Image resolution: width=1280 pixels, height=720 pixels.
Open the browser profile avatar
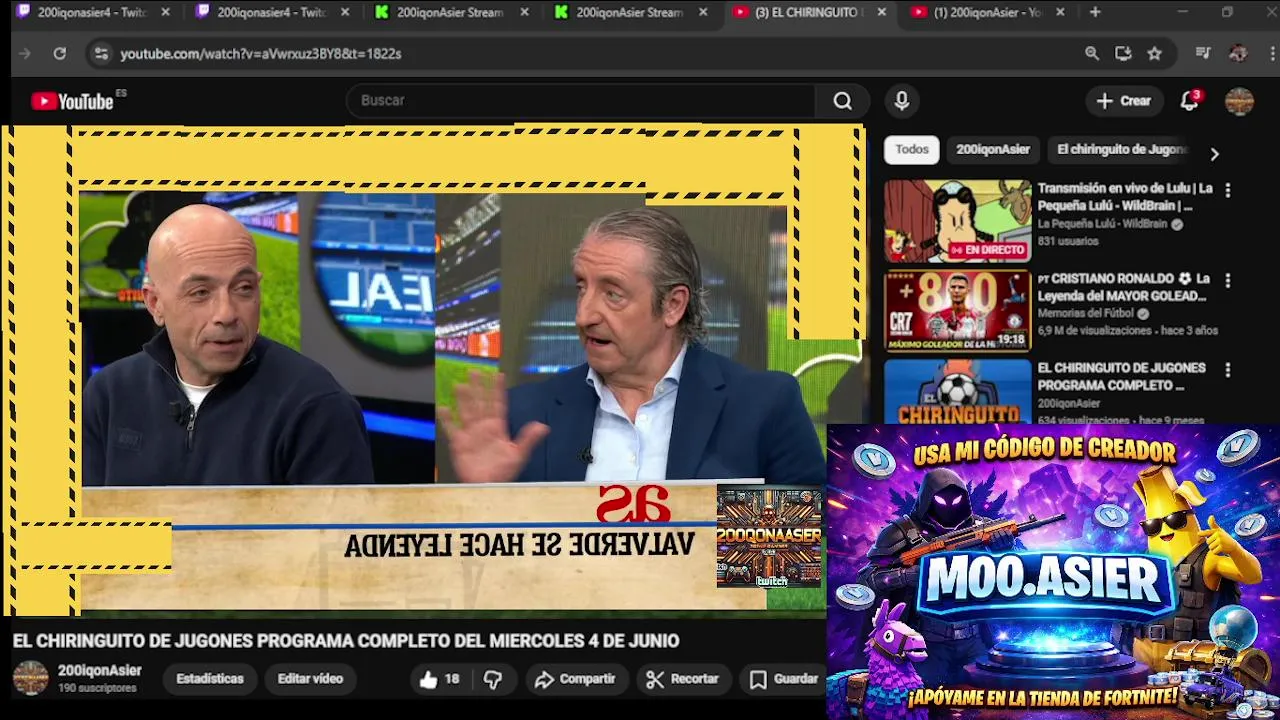1238,54
